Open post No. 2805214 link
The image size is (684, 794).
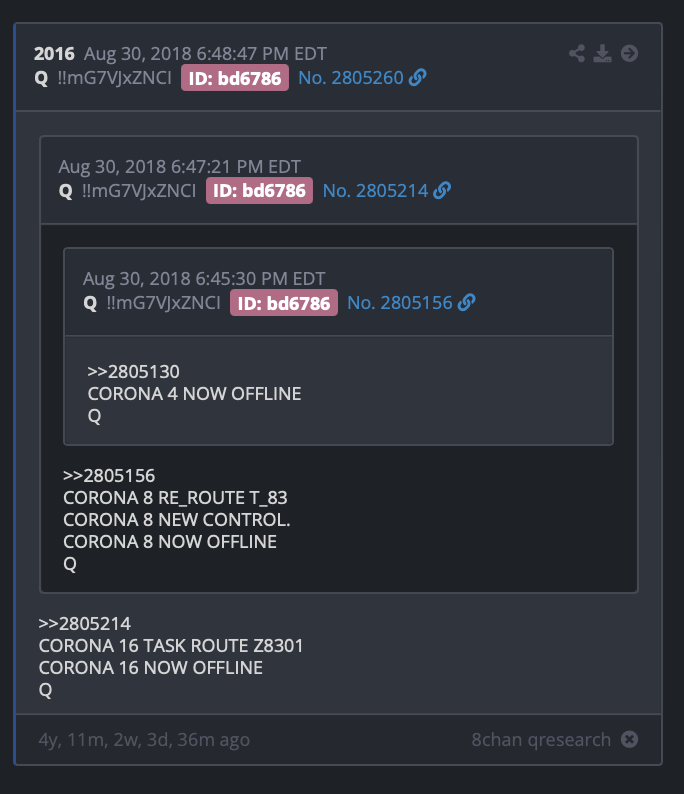(x=375, y=191)
